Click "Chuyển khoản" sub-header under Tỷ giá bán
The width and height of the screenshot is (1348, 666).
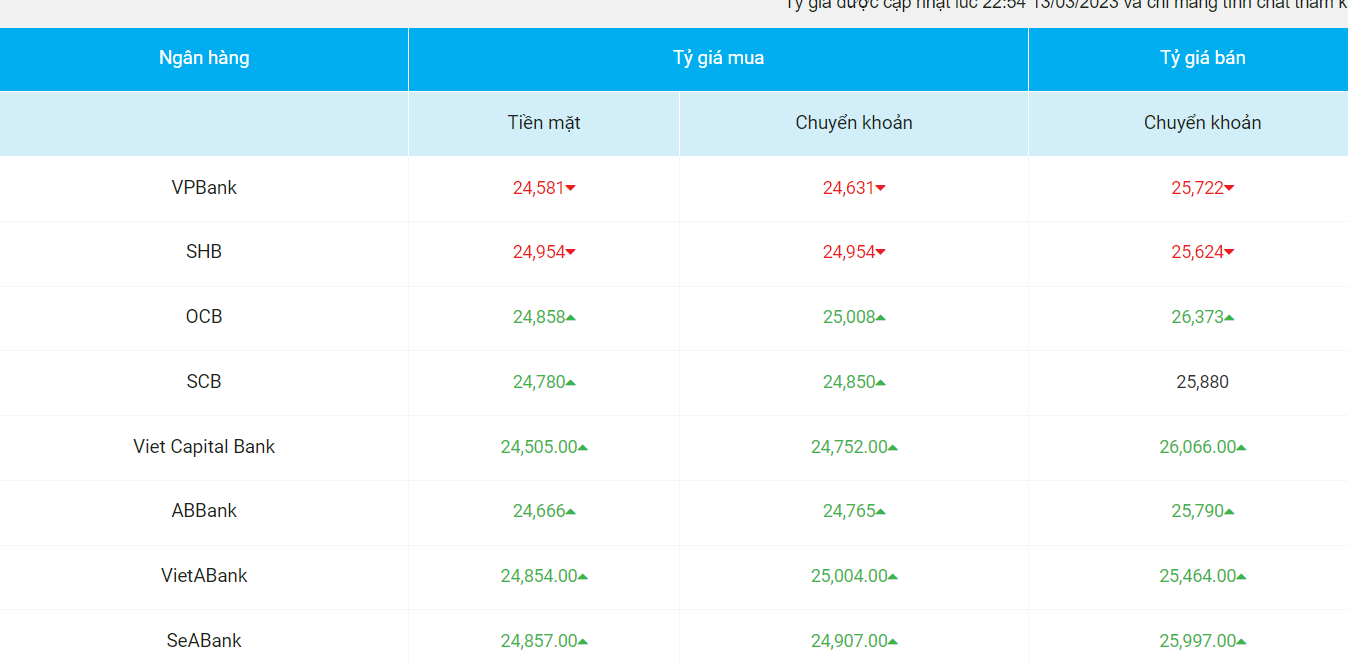pos(1203,123)
